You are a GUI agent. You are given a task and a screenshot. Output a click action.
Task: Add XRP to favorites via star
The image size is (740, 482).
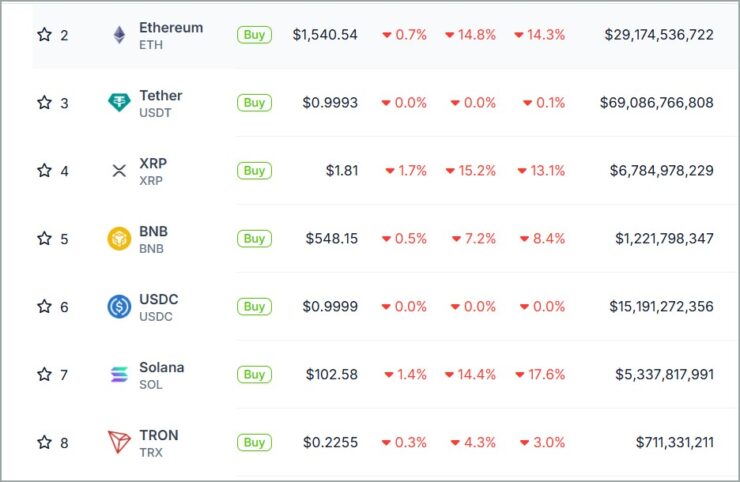[x=44, y=170]
